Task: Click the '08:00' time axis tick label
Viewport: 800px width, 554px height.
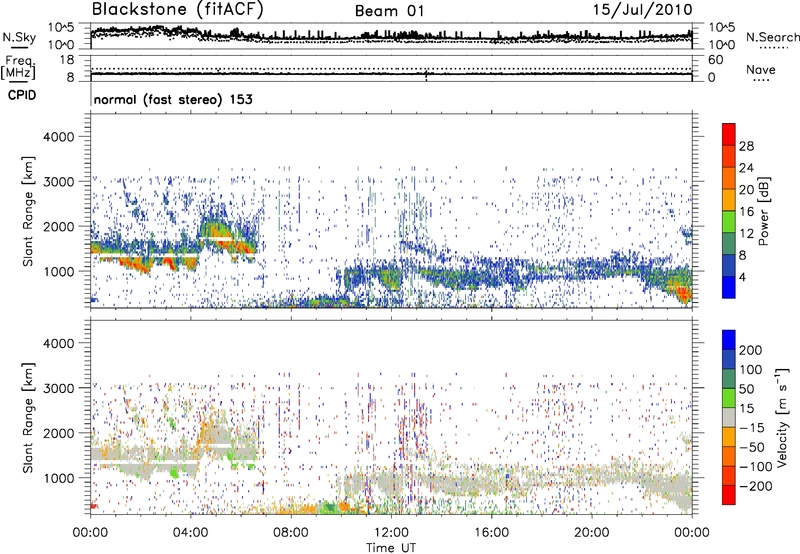Action: pyautogui.click(x=291, y=533)
